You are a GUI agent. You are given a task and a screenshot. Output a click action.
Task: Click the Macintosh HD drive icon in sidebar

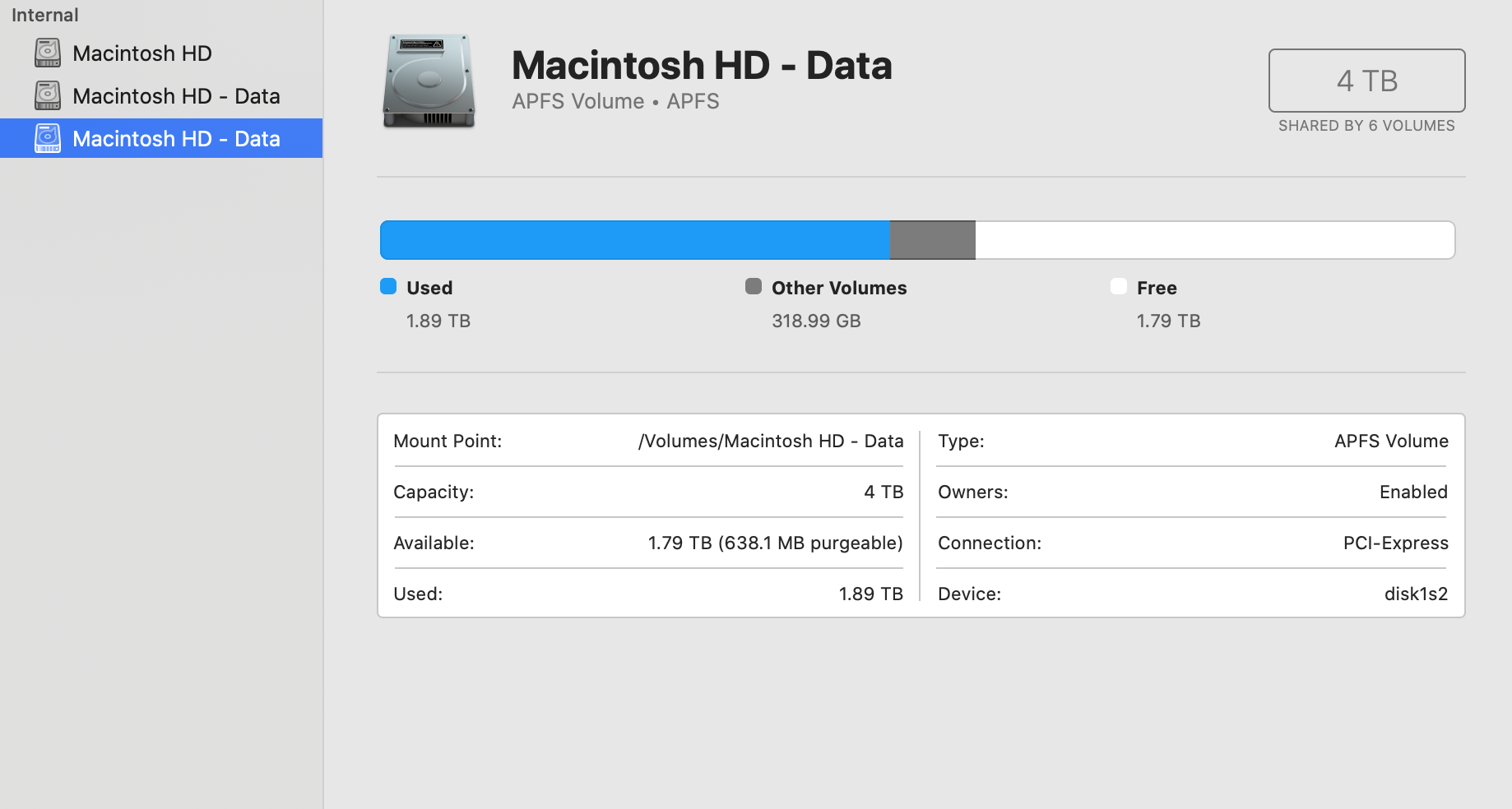click(x=48, y=53)
